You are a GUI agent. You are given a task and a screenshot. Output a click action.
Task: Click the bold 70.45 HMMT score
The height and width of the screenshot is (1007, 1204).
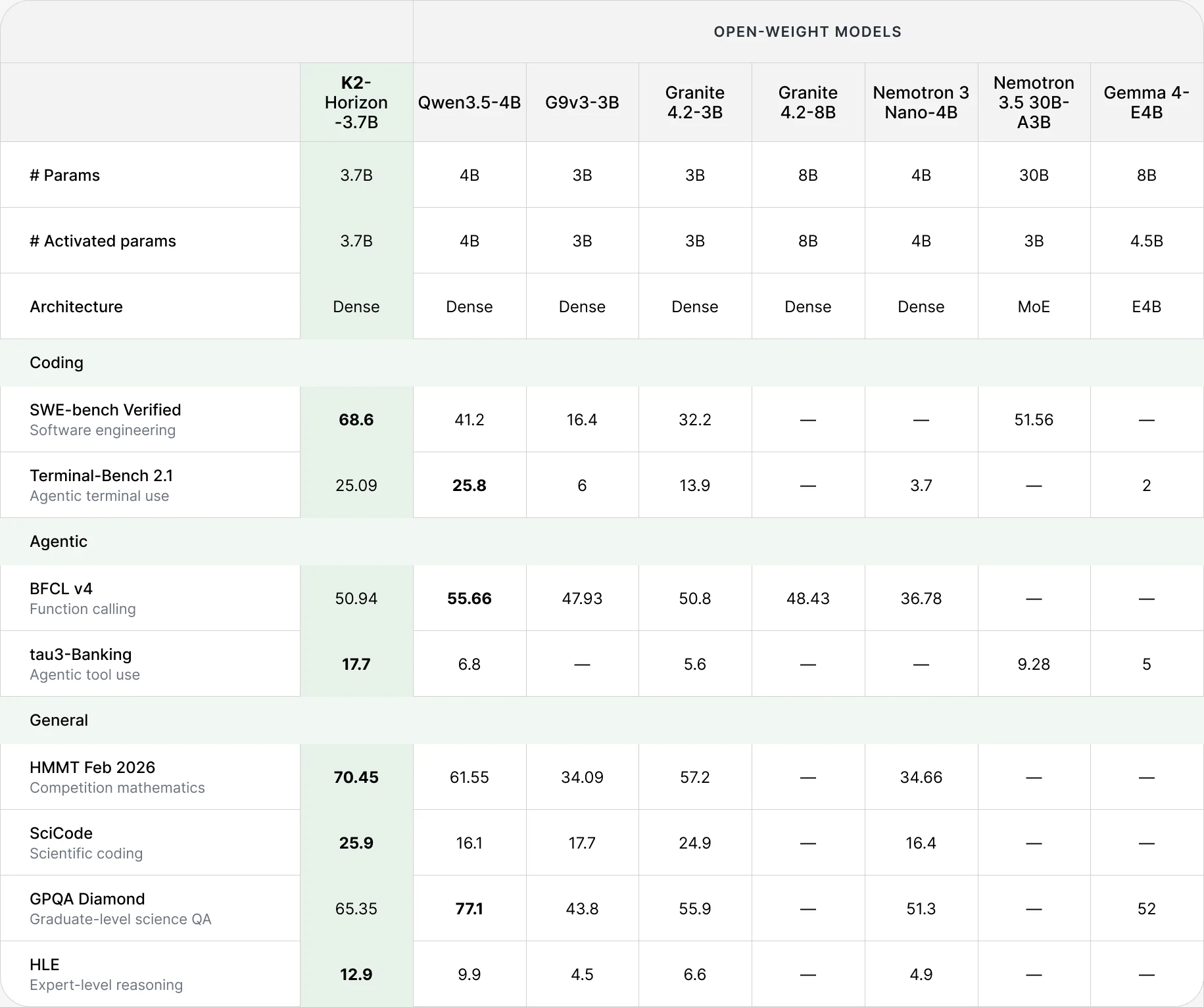point(356,778)
